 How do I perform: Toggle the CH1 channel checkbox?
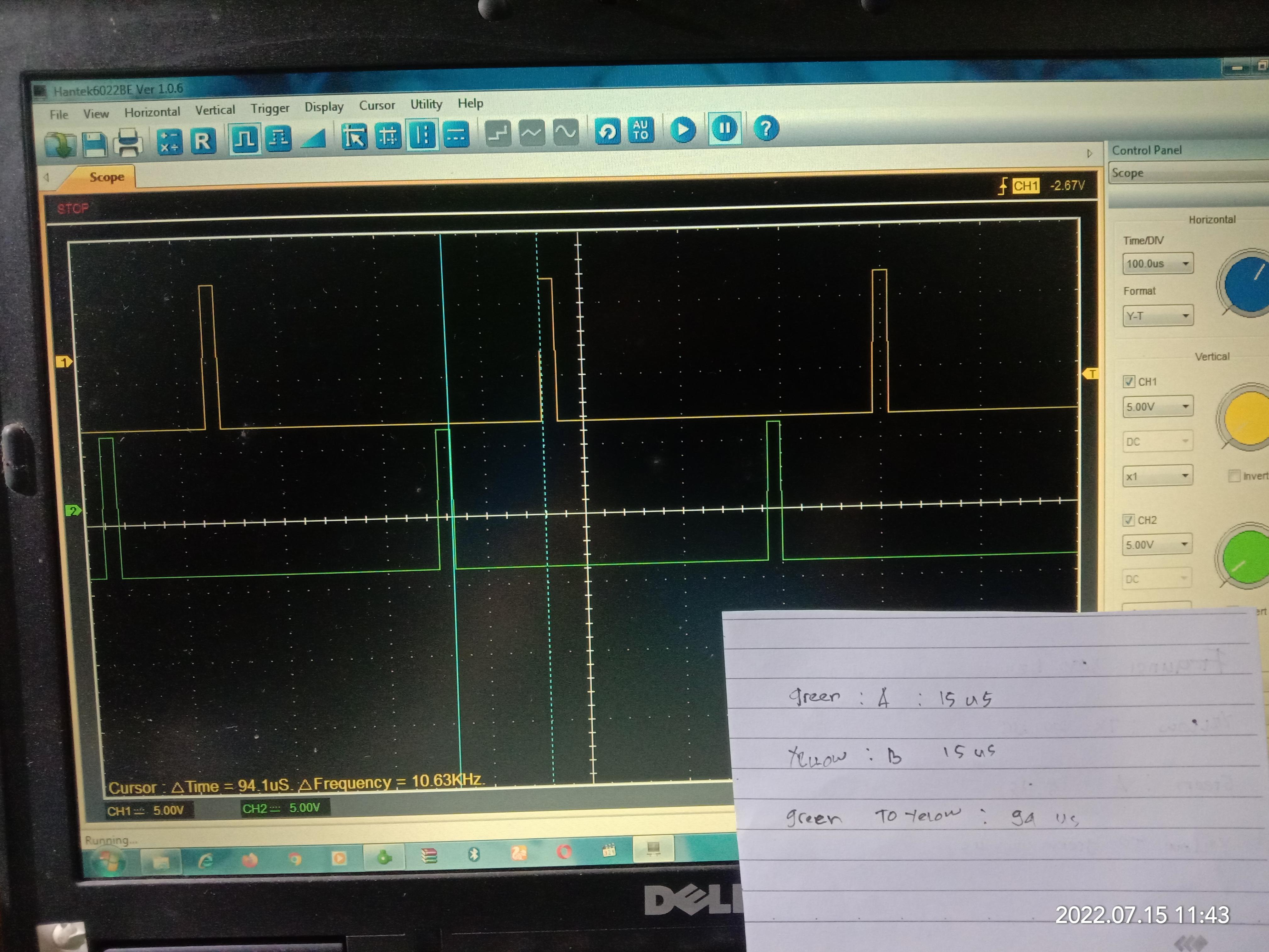coord(1128,382)
